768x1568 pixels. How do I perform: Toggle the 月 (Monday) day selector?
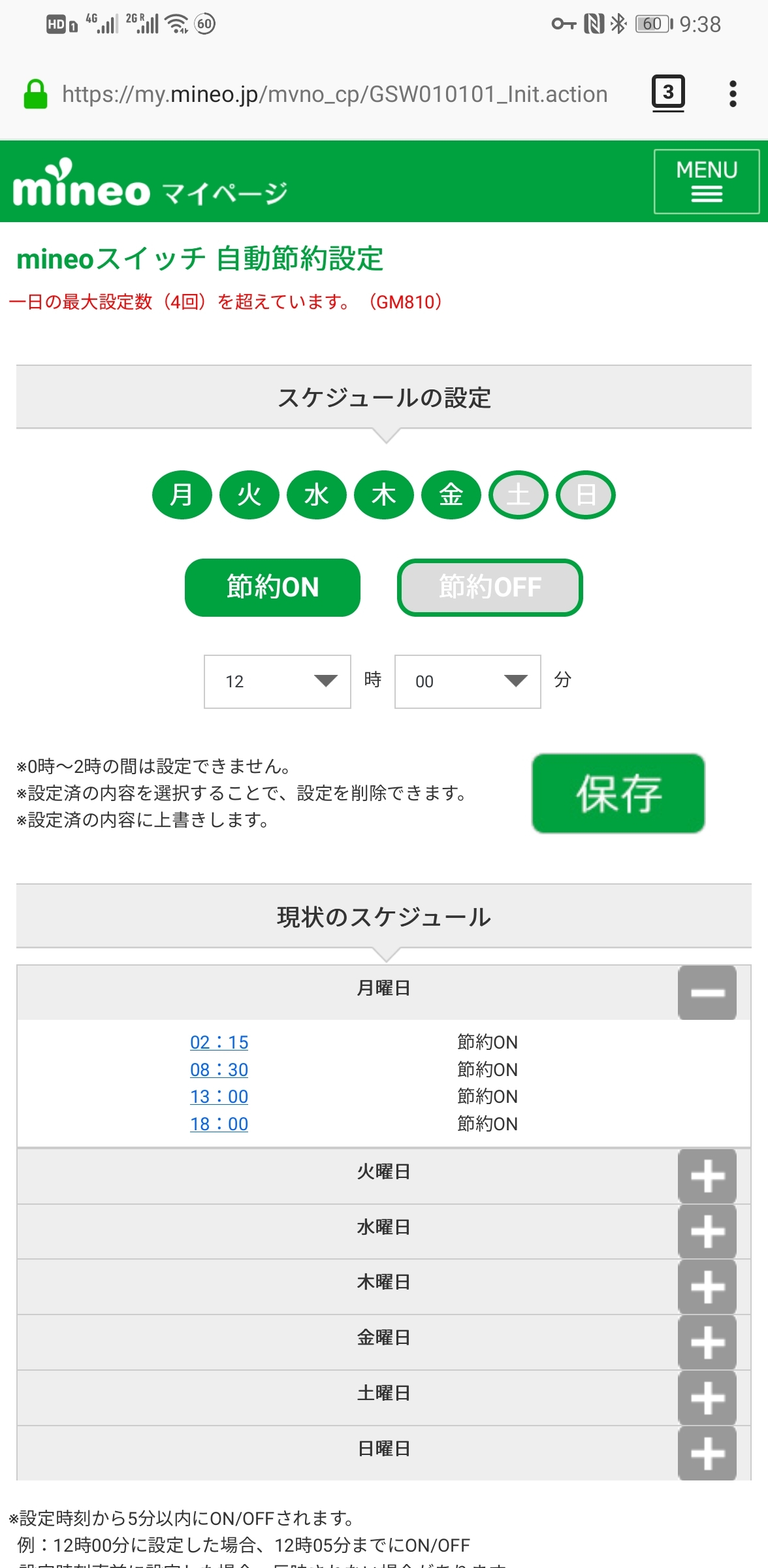point(182,495)
